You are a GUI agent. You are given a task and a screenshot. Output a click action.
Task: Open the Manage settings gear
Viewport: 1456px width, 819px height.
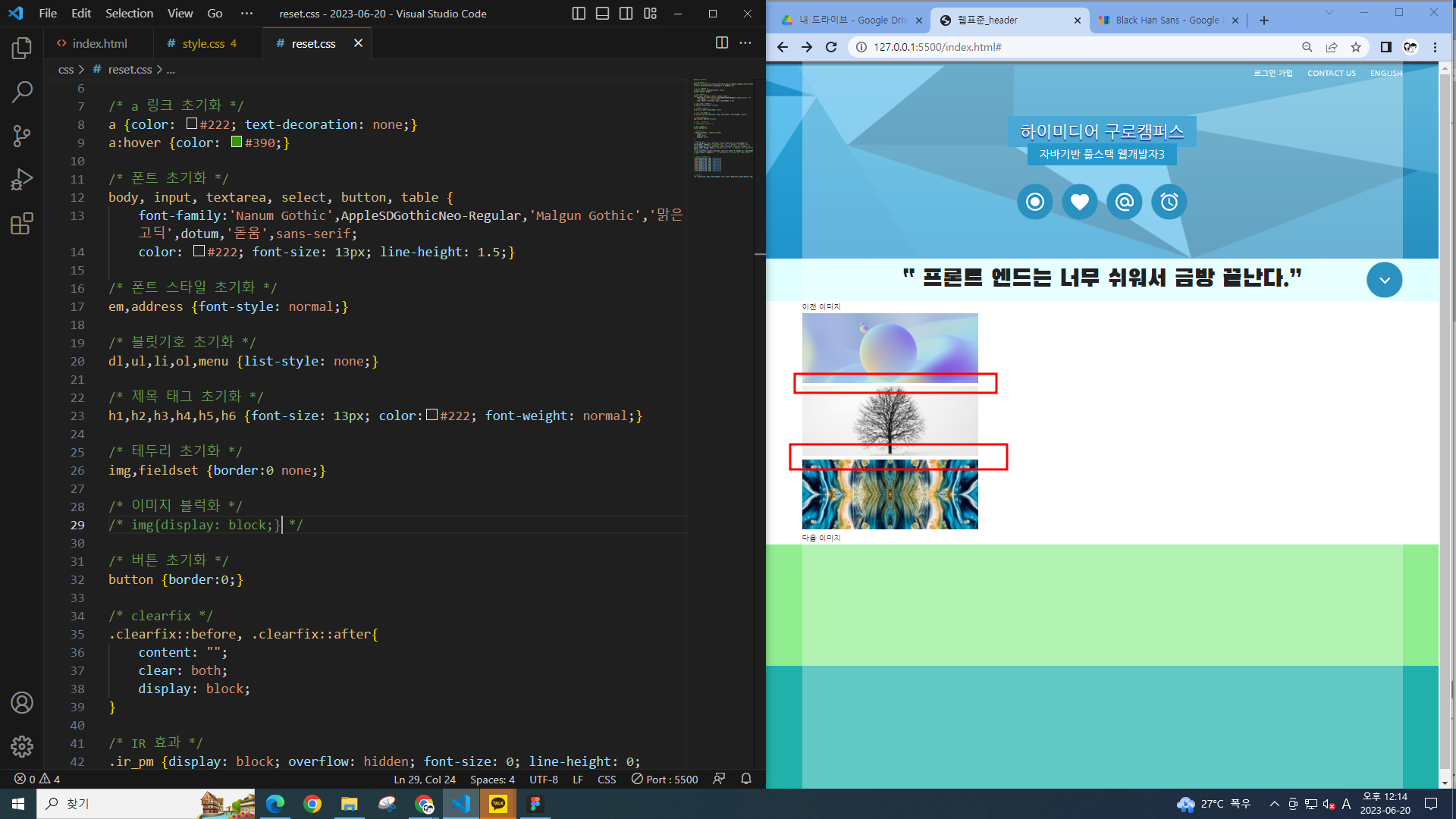(x=22, y=747)
